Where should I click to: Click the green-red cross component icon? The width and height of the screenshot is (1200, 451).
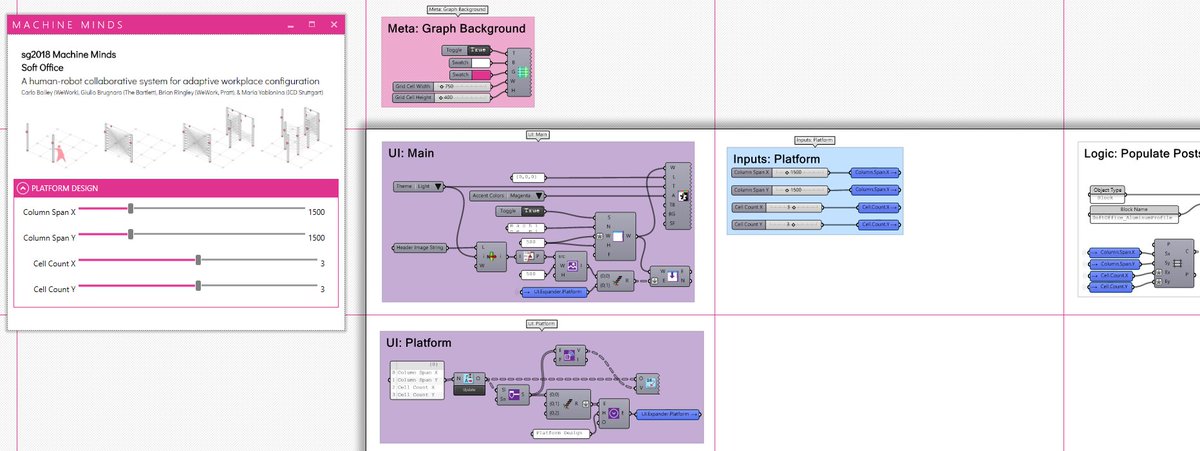pyautogui.click(x=492, y=256)
